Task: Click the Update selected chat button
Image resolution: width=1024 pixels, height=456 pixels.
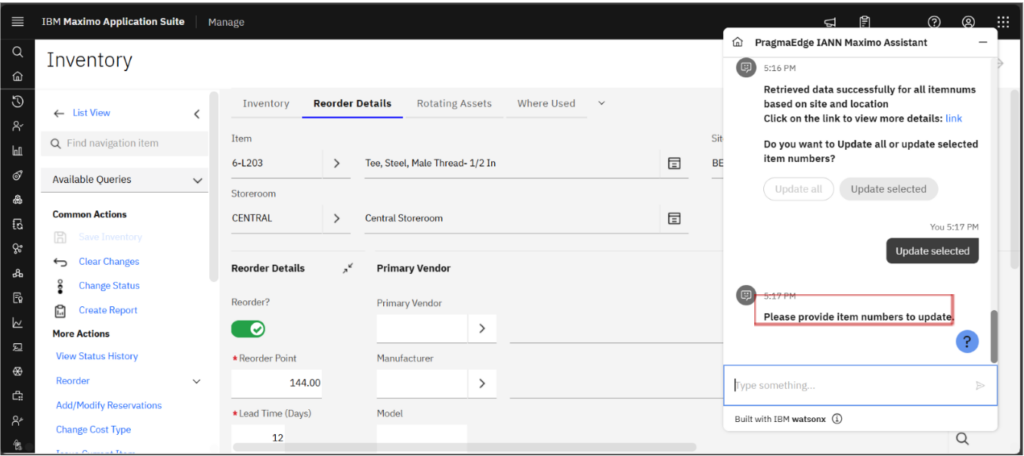Action: coord(888,189)
